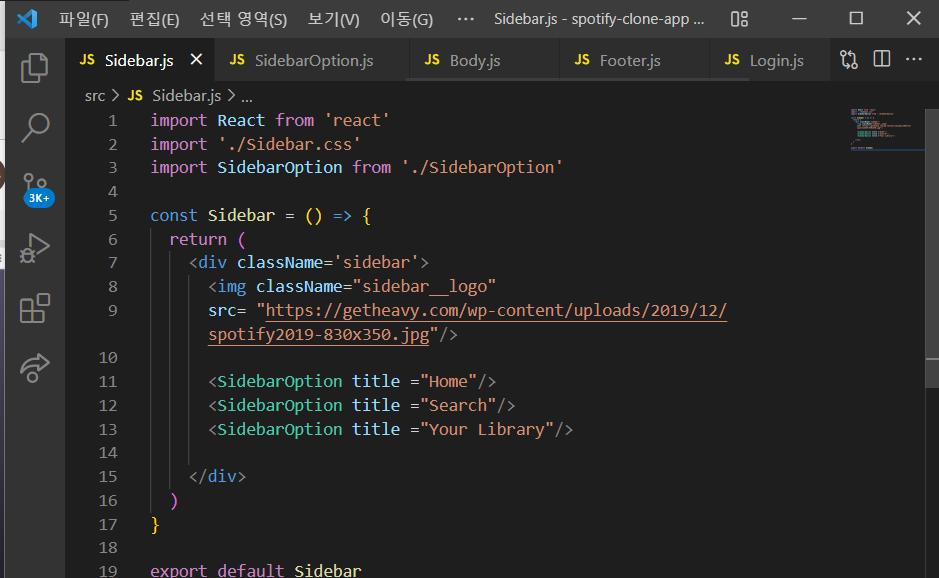Open the Extensions view

click(x=35, y=308)
